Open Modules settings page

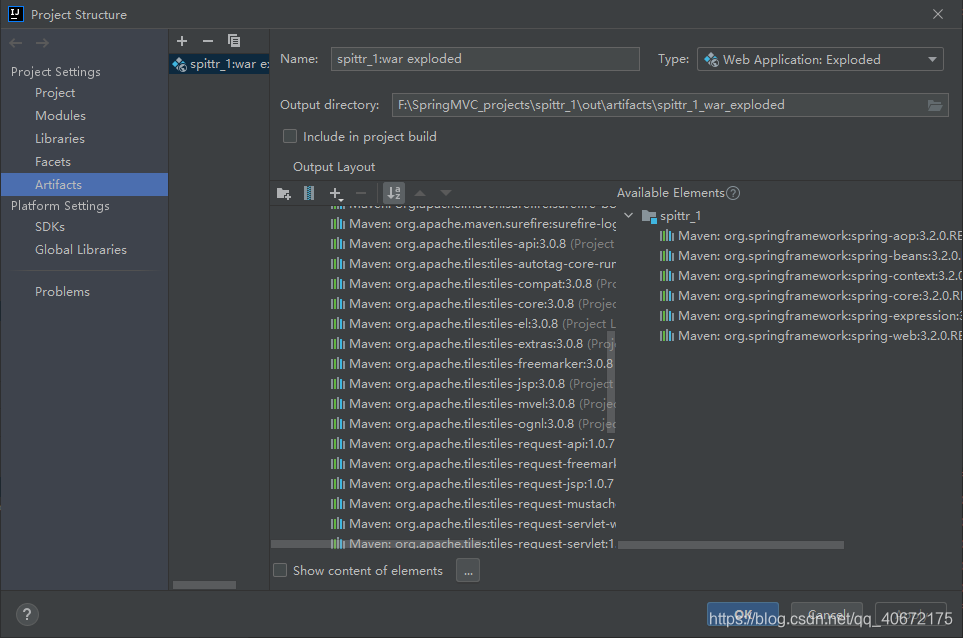(60, 115)
